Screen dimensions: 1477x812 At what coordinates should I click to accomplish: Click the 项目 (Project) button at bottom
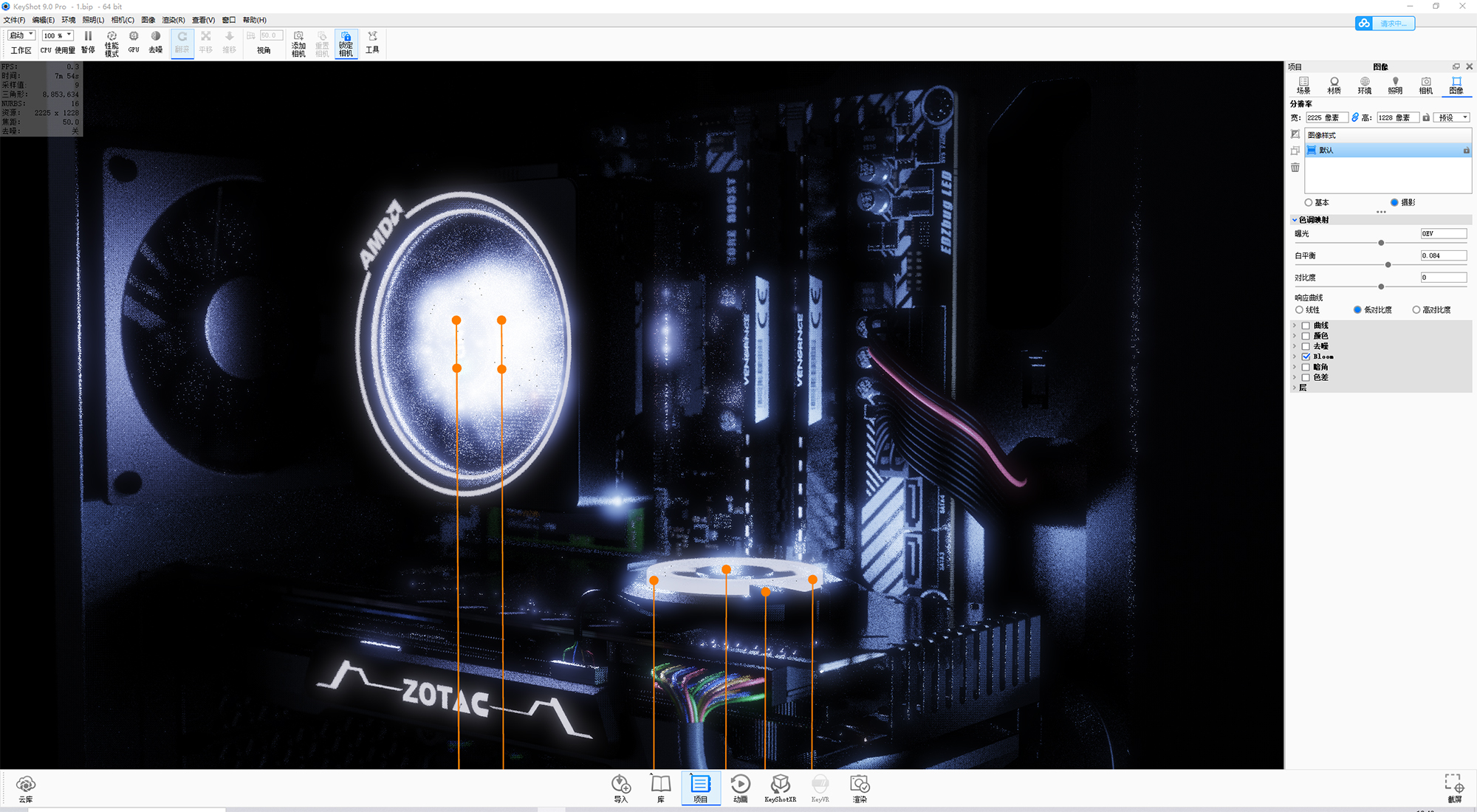pyautogui.click(x=700, y=788)
